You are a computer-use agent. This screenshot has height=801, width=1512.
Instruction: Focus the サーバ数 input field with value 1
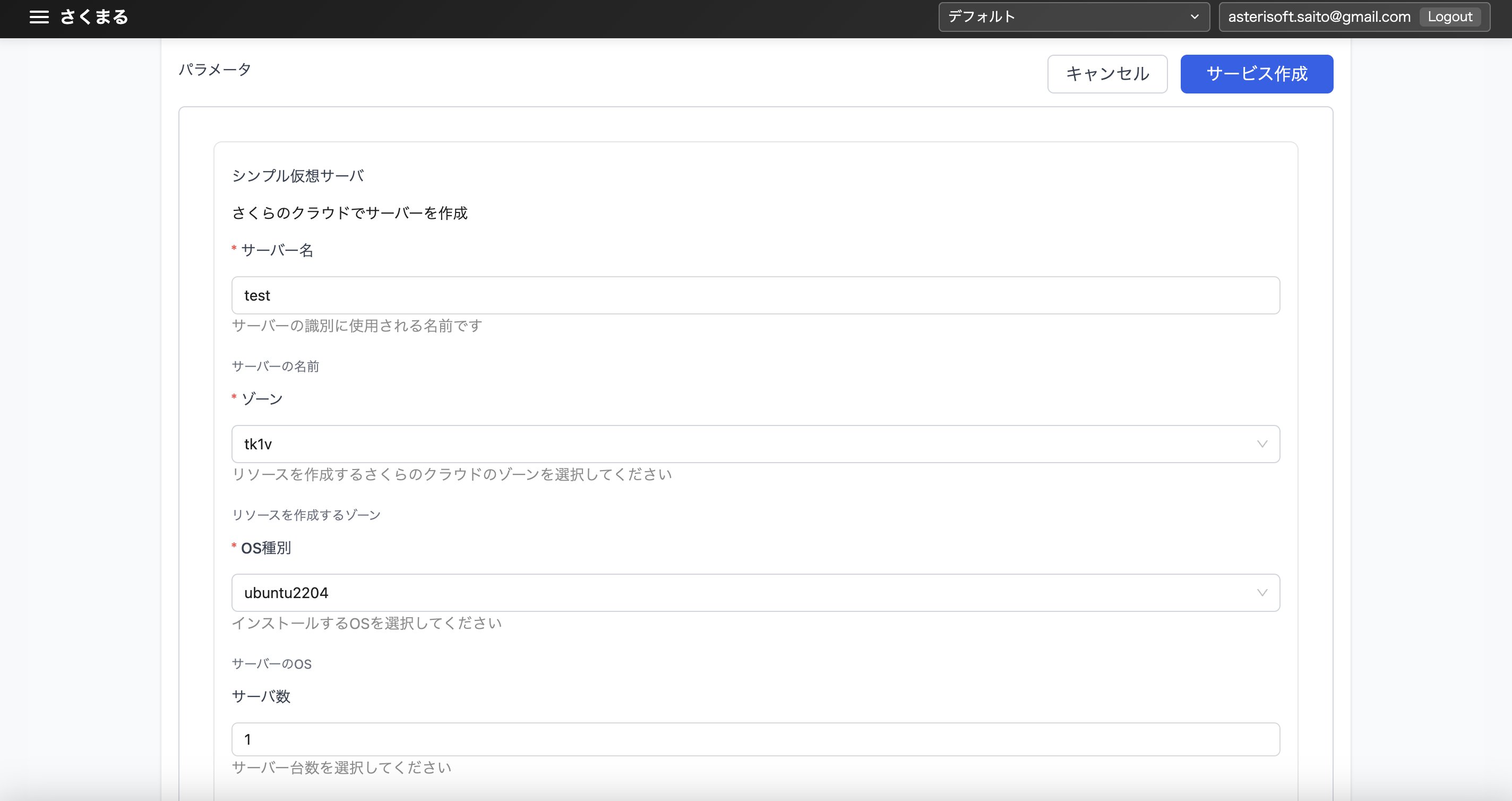coord(755,739)
